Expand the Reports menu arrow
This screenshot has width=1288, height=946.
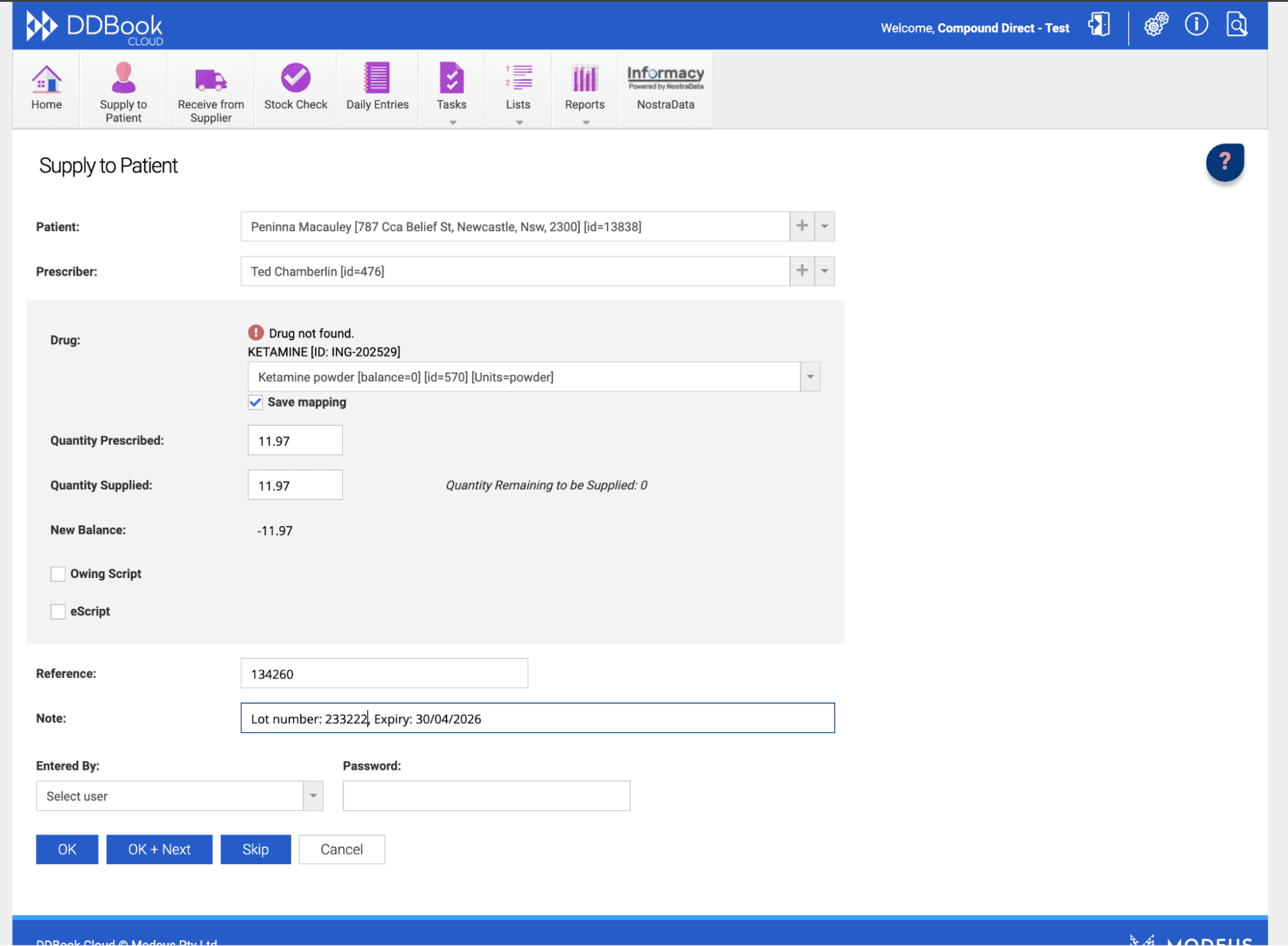586,122
